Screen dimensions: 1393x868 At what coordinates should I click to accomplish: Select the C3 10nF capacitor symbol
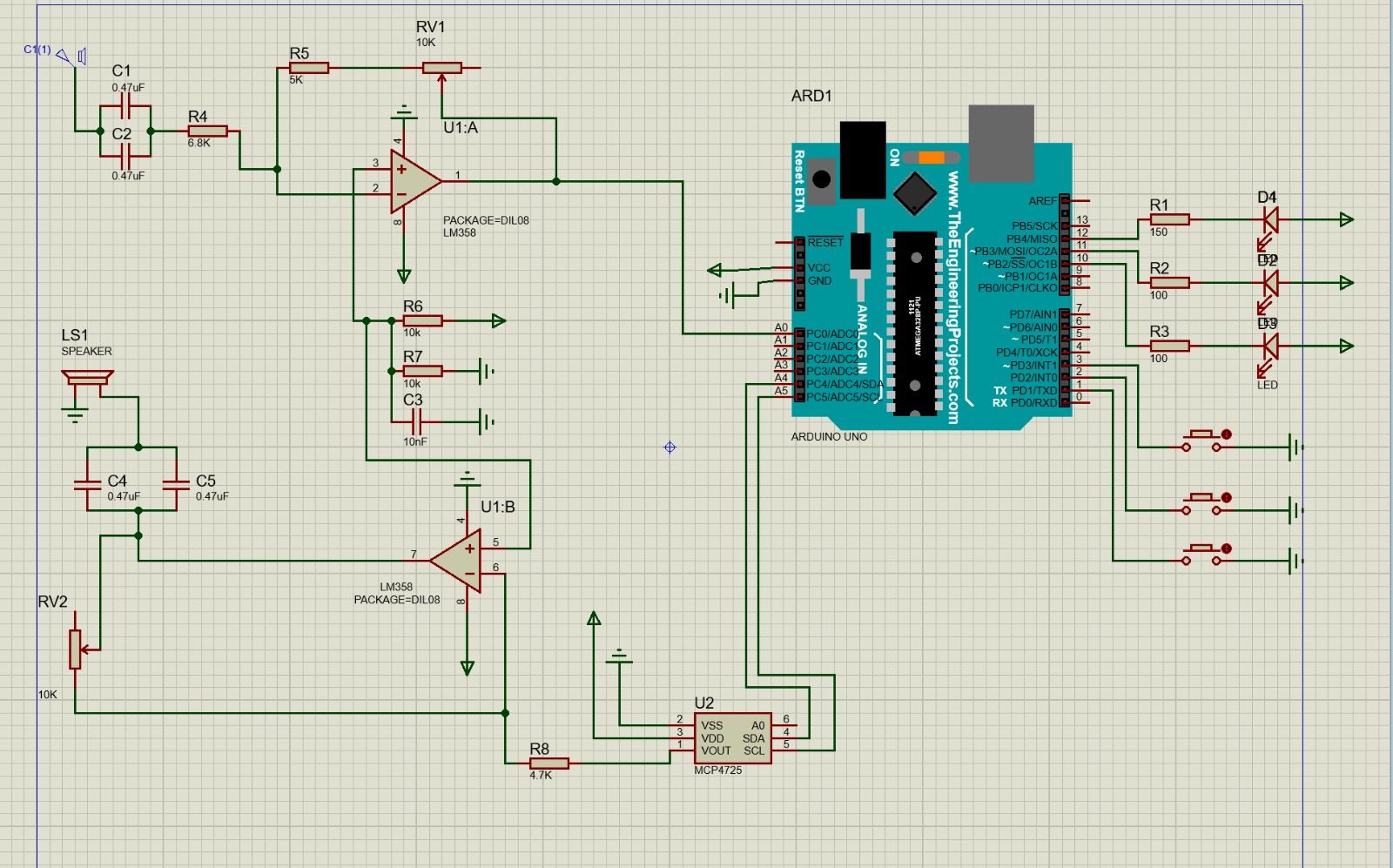(415, 422)
